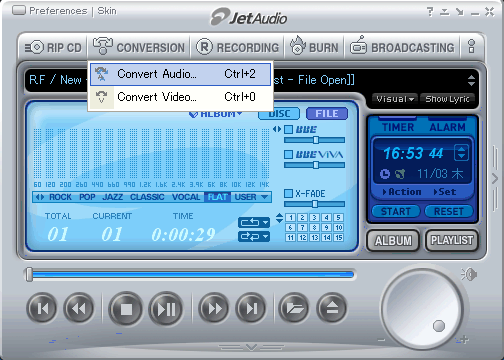Click the timer alarm sound icon
The image size is (504, 360).
[400, 174]
